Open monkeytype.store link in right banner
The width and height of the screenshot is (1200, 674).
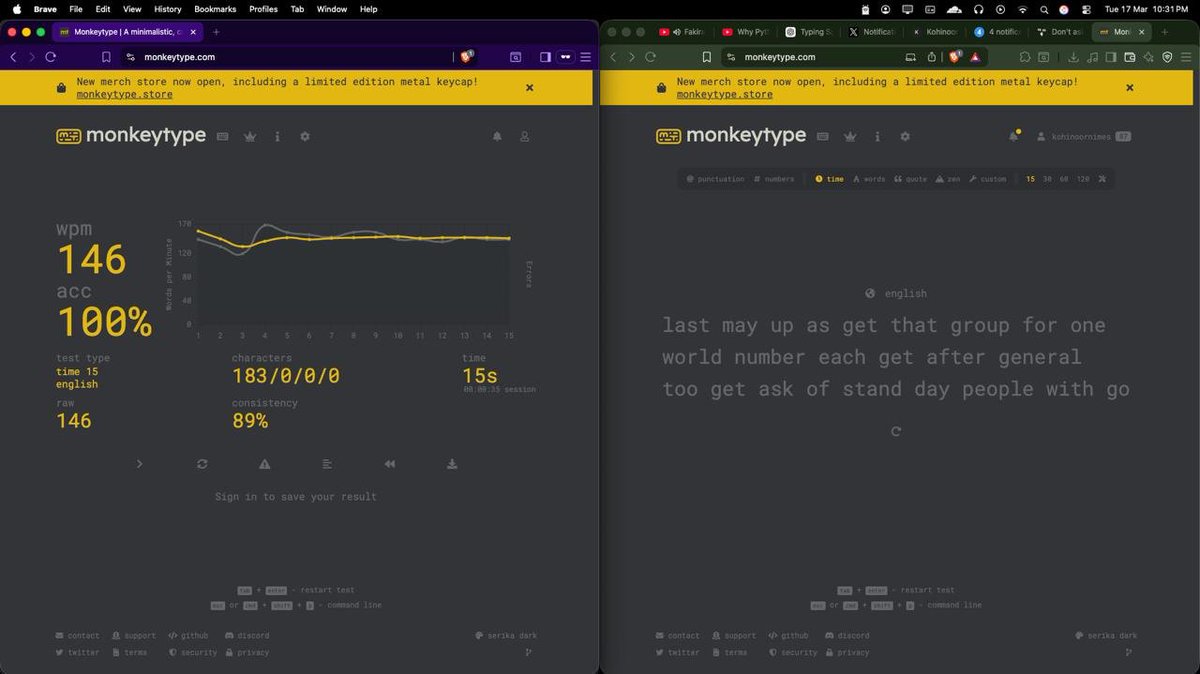[x=724, y=94]
